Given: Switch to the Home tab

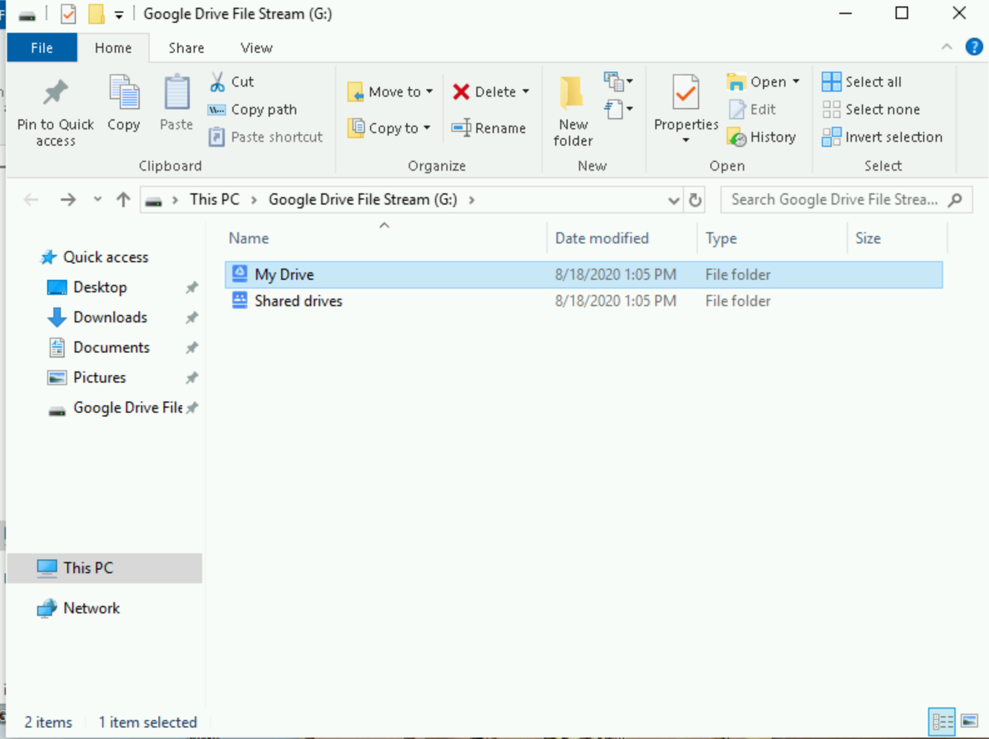Looking at the screenshot, I should (x=114, y=48).
